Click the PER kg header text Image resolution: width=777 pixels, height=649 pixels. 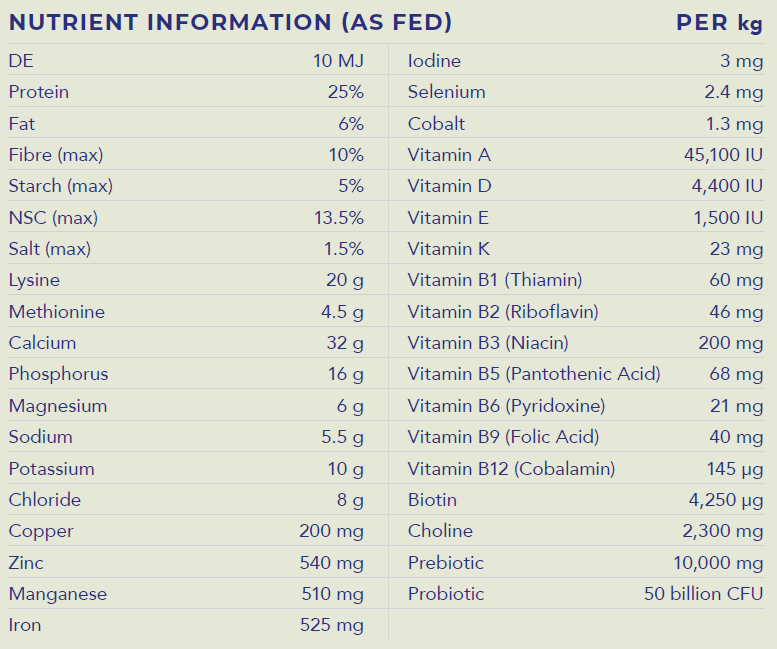(x=719, y=22)
